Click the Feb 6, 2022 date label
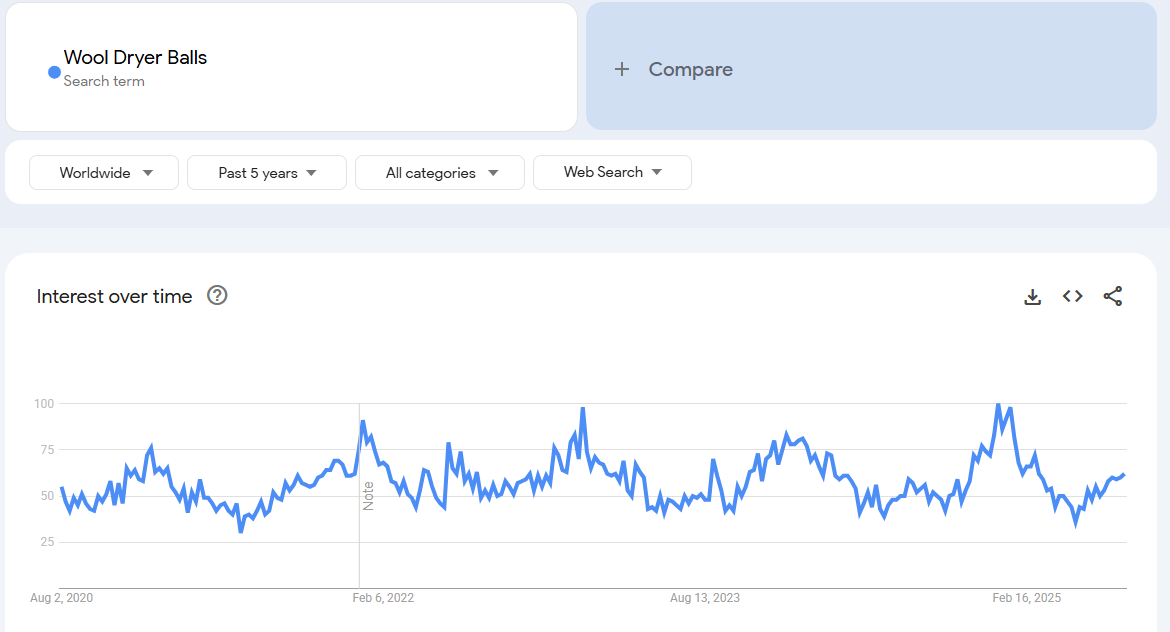Screen dimensions: 1170x632 tap(383, 598)
